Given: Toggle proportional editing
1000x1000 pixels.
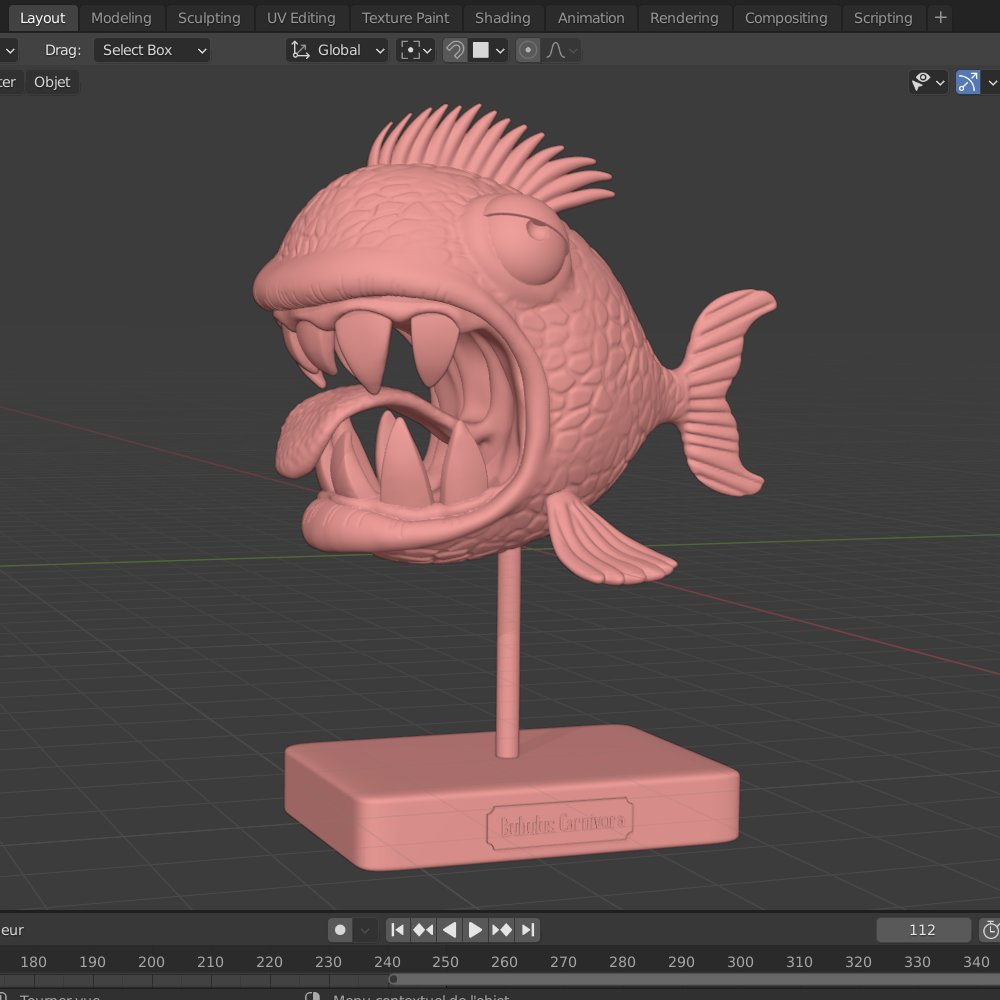Looking at the screenshot, I should point(528,50).
